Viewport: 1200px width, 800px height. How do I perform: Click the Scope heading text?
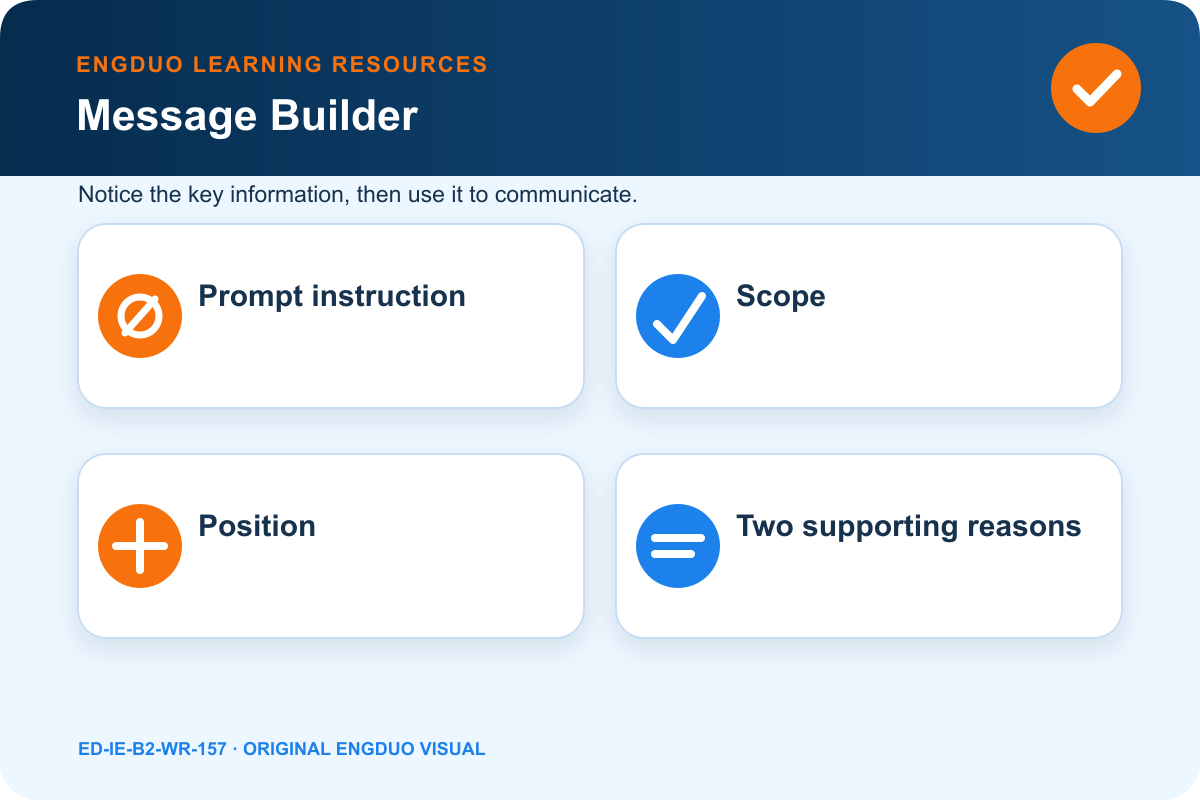click(781, 296)
